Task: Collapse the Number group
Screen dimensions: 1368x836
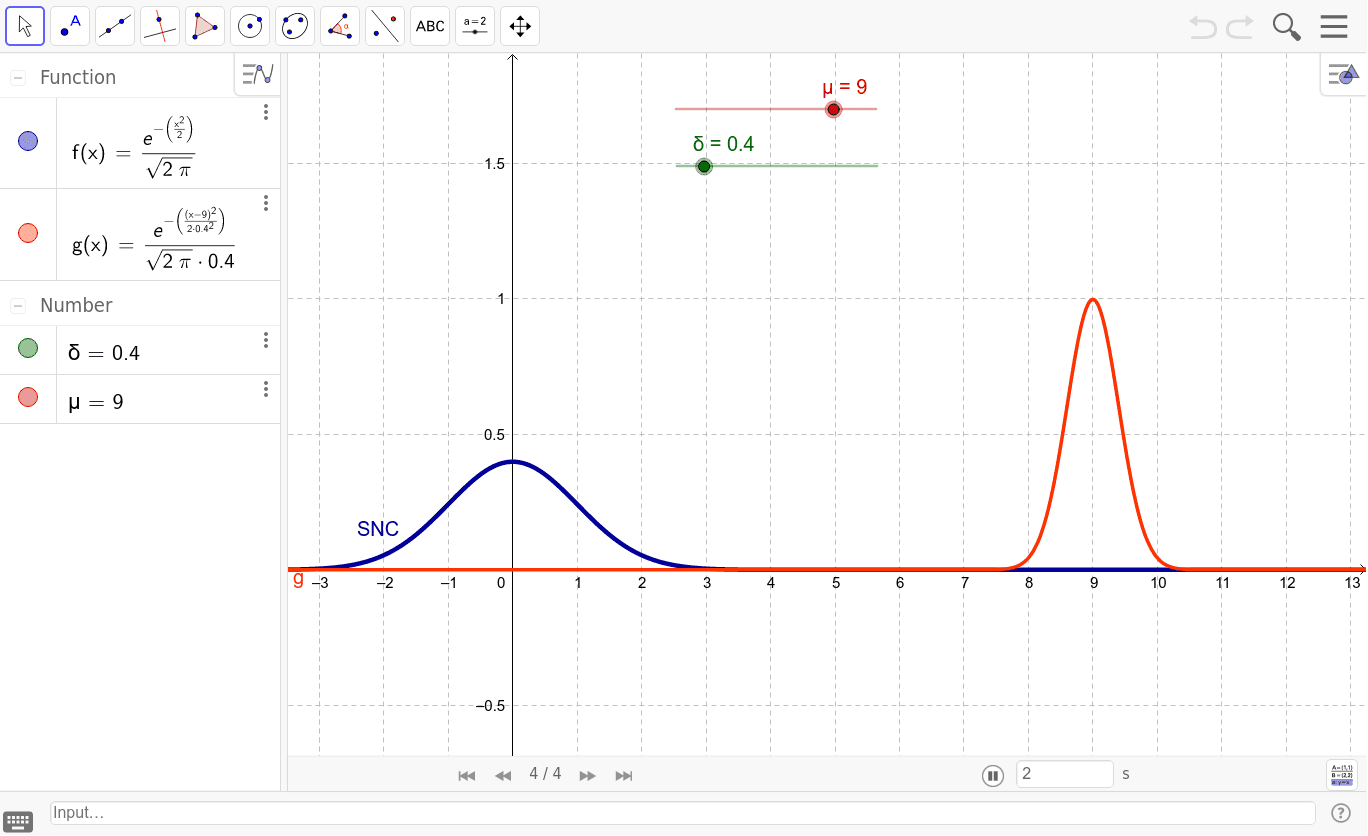Action: click(x=18, y=306)
